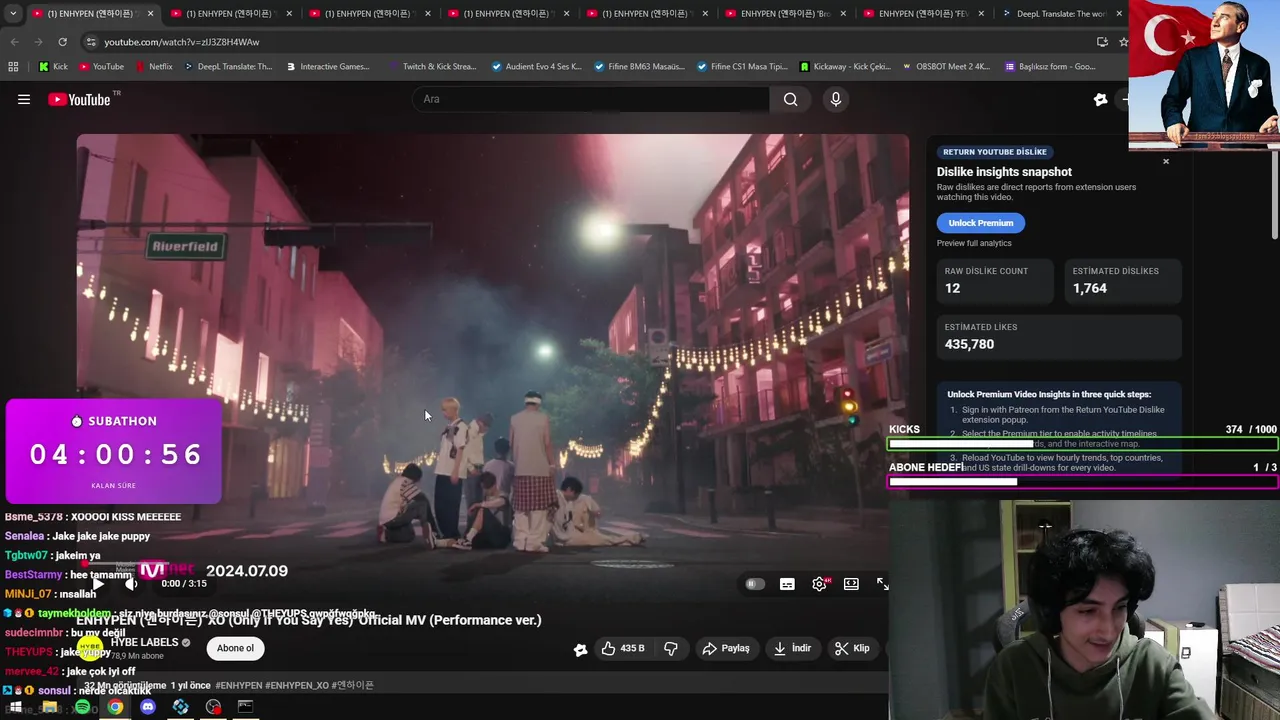The width and height of the screenshot is (1280, 720).
Task: Switch the player to theater mode
Action: point(851,584)
